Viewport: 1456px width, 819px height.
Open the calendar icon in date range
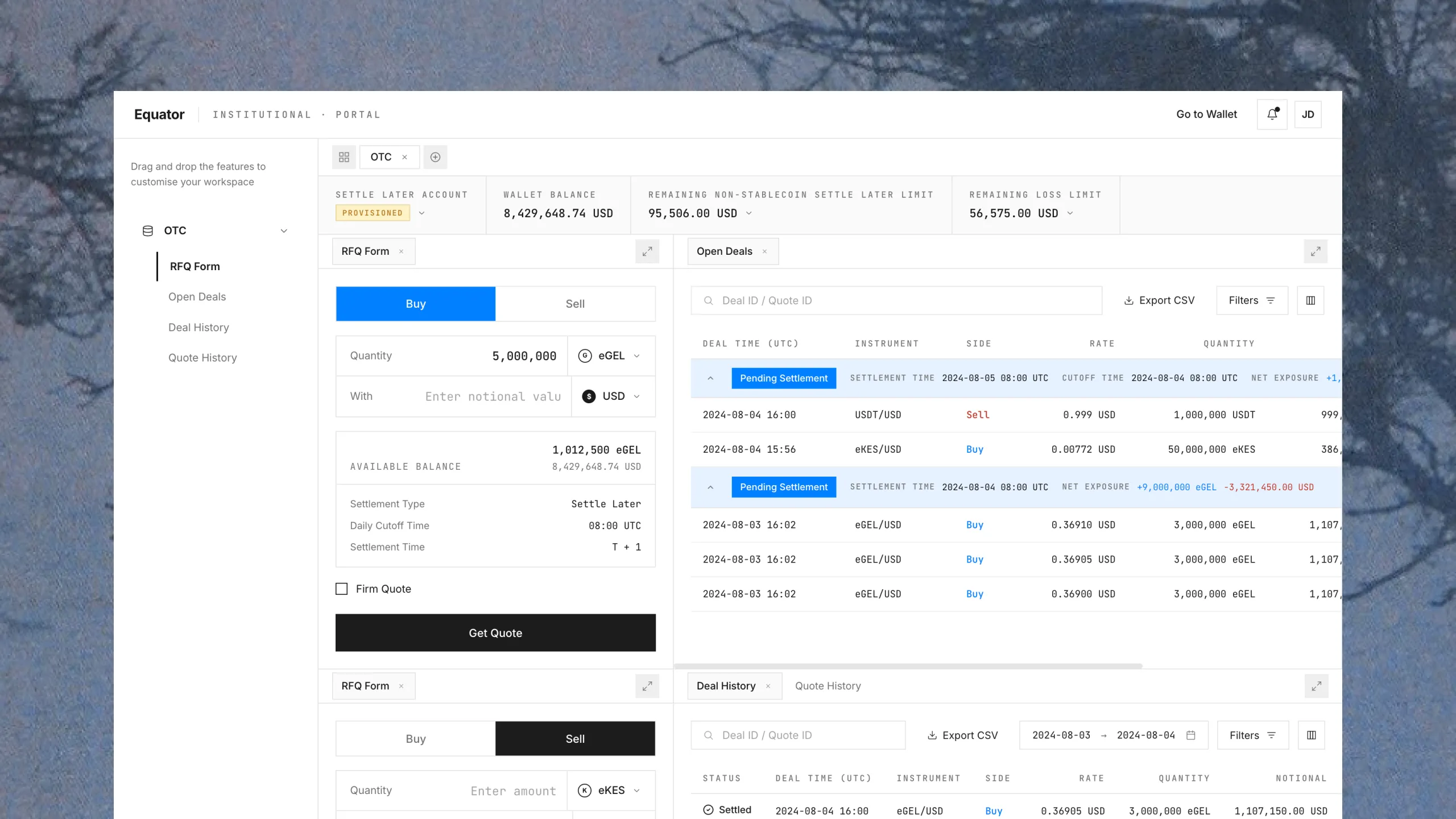tap(1190, 735)
